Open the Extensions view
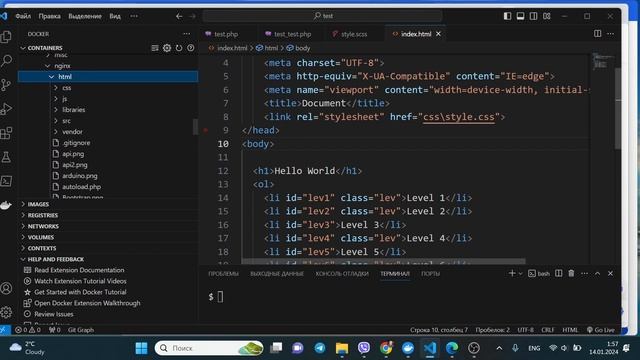The height and width of the screenshot is (360, 640). tap(6, 133)
